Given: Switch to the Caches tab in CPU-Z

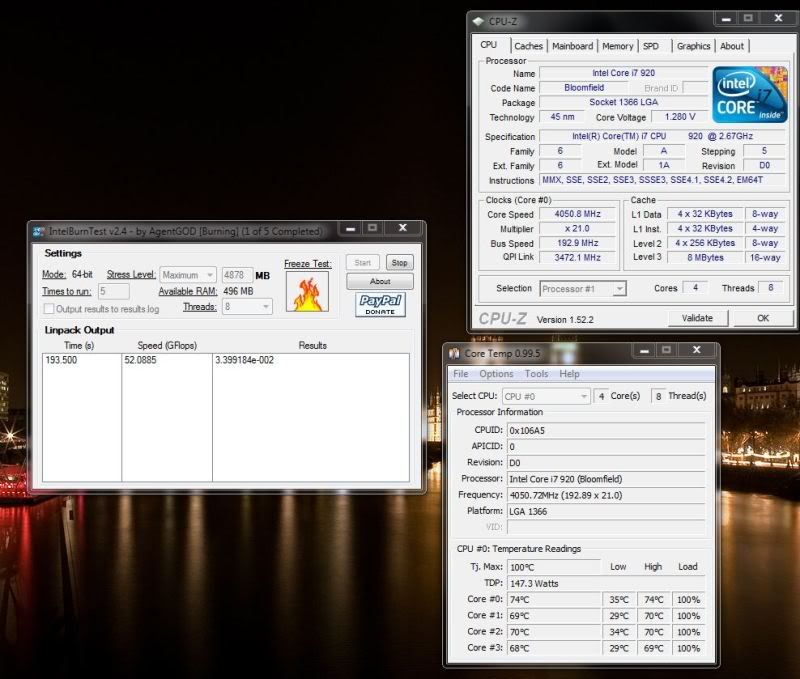Looking at the screenshot, I should tap(529, 46).
